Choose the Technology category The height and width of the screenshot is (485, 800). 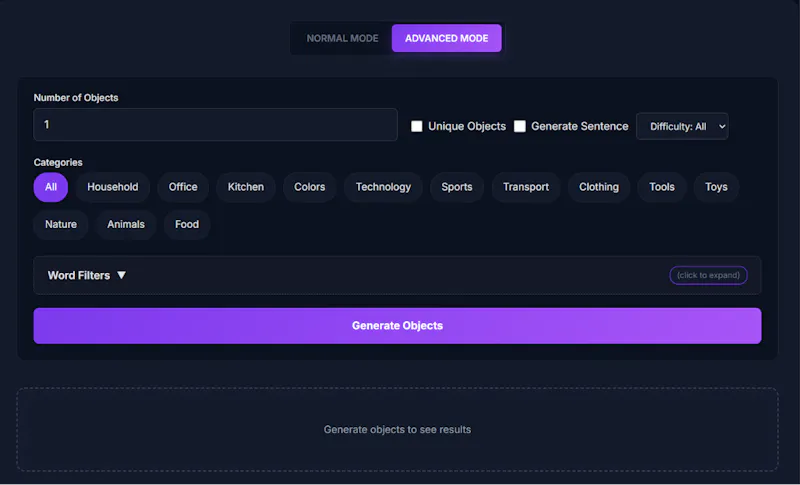[383, 187]
